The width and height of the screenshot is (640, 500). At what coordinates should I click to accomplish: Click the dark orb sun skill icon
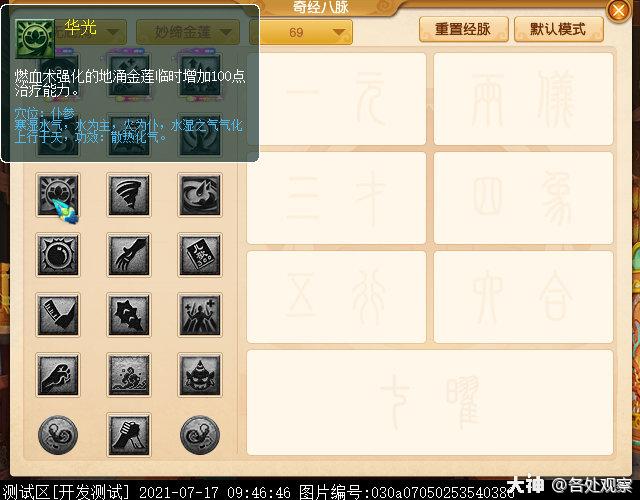point(58,255)
